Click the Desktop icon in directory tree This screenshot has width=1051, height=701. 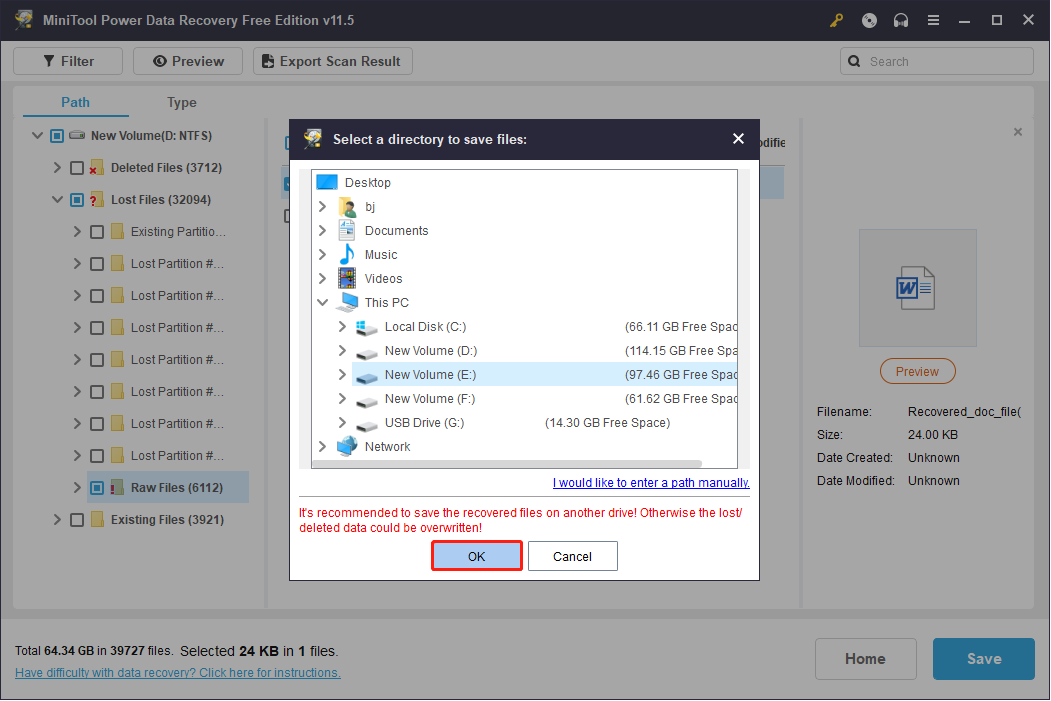click(x=327, y=182)
